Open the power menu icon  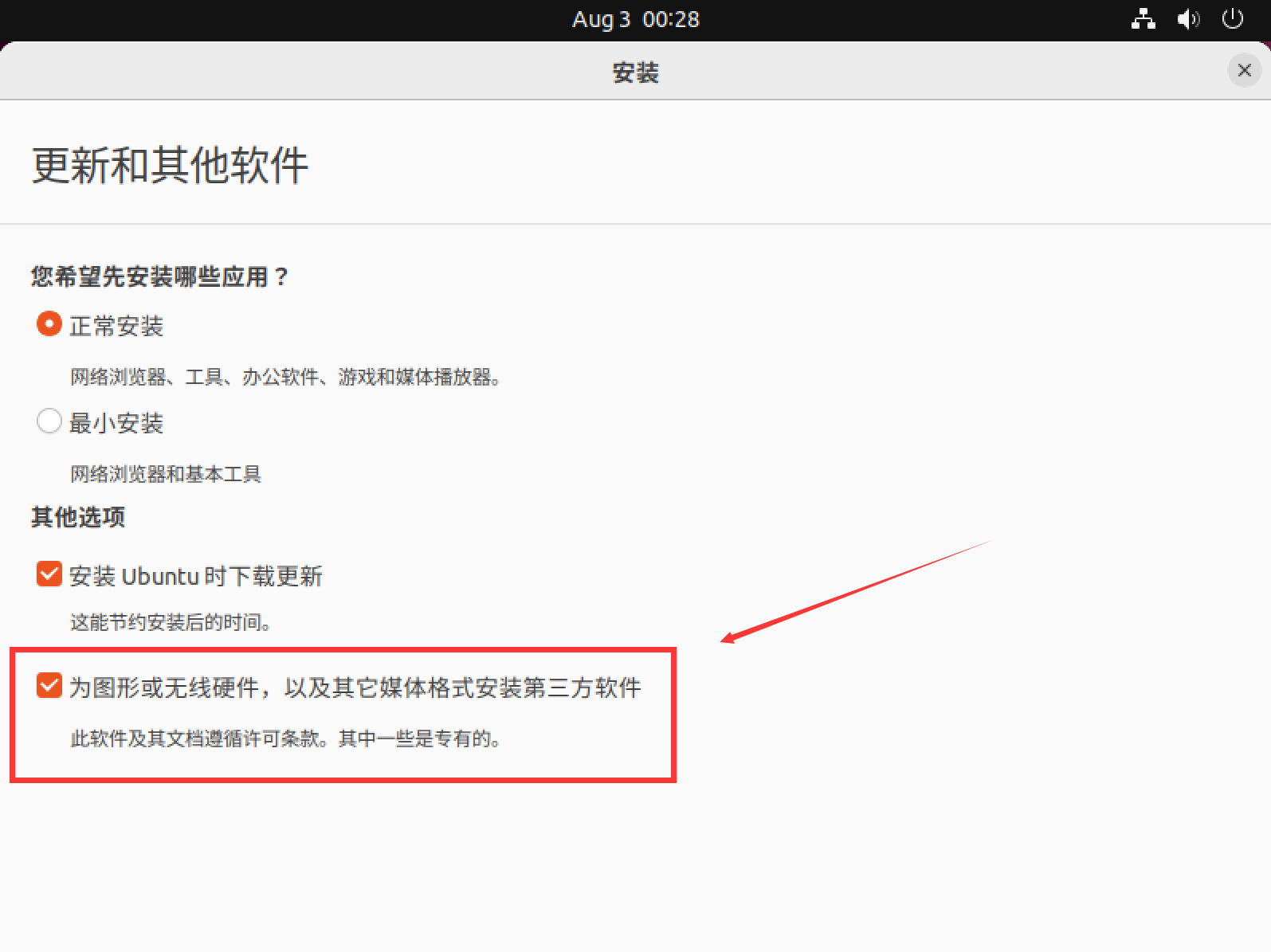(x=1232, y=19)
